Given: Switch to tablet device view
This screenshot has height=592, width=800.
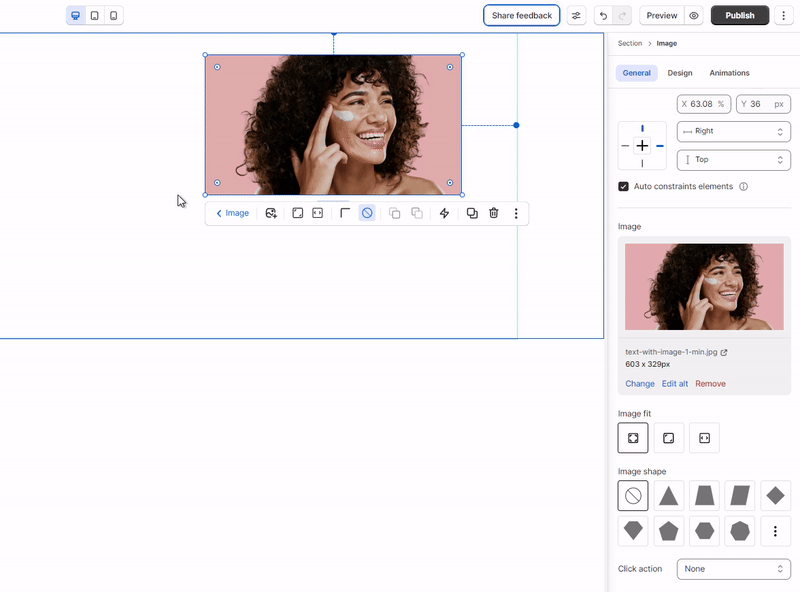Looking at the screenshot, I should click(x=94, y=16).
